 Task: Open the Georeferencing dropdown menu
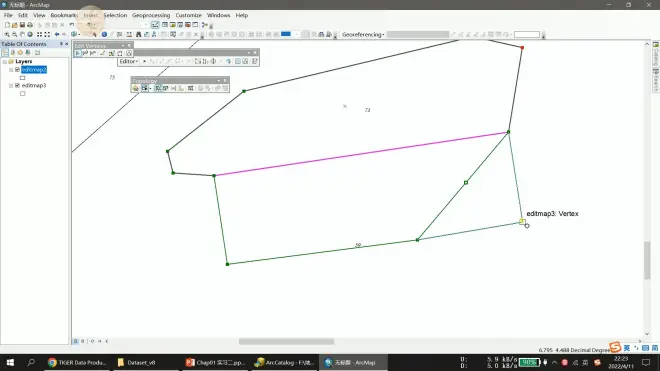tap(363, 35)
